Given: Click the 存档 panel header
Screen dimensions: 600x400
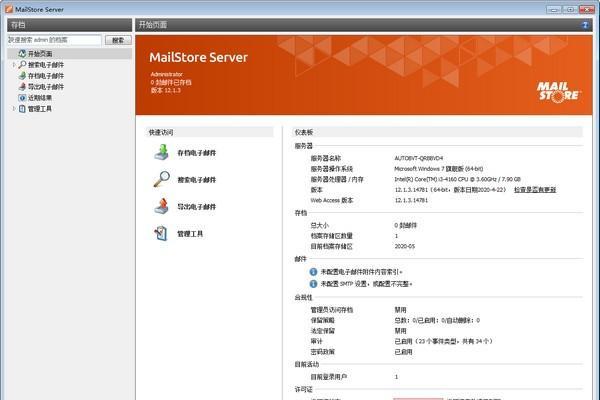Looking at the screenshot, I should 69,25.
